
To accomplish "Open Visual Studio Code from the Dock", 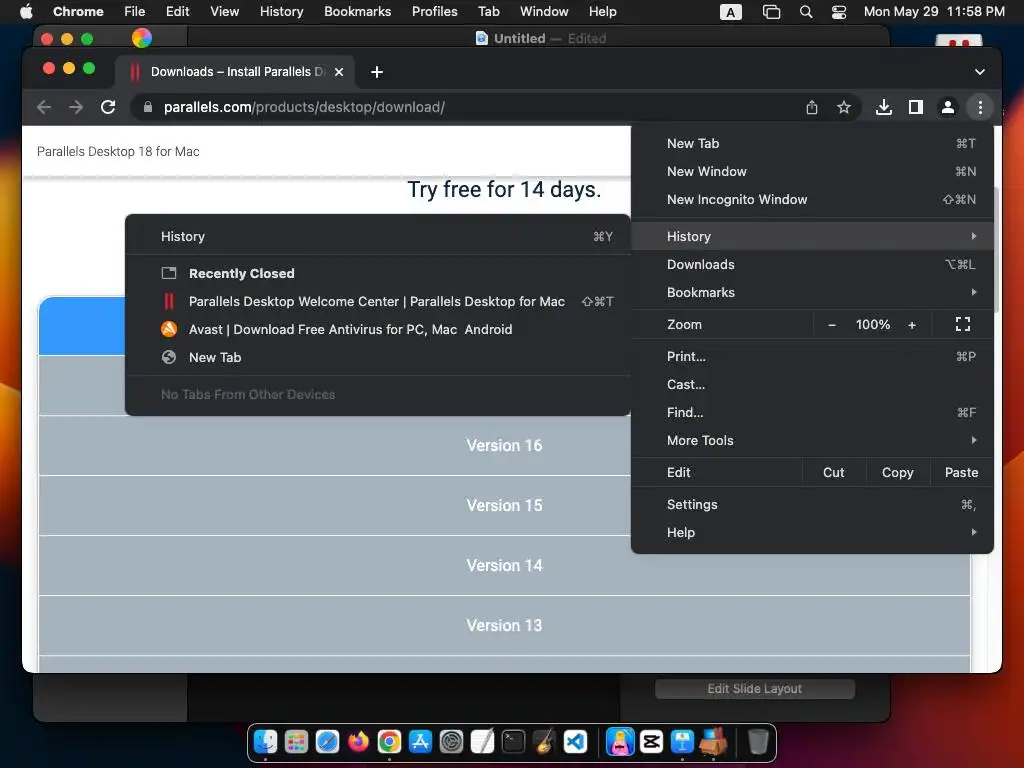I will click(x=575, y=742).
